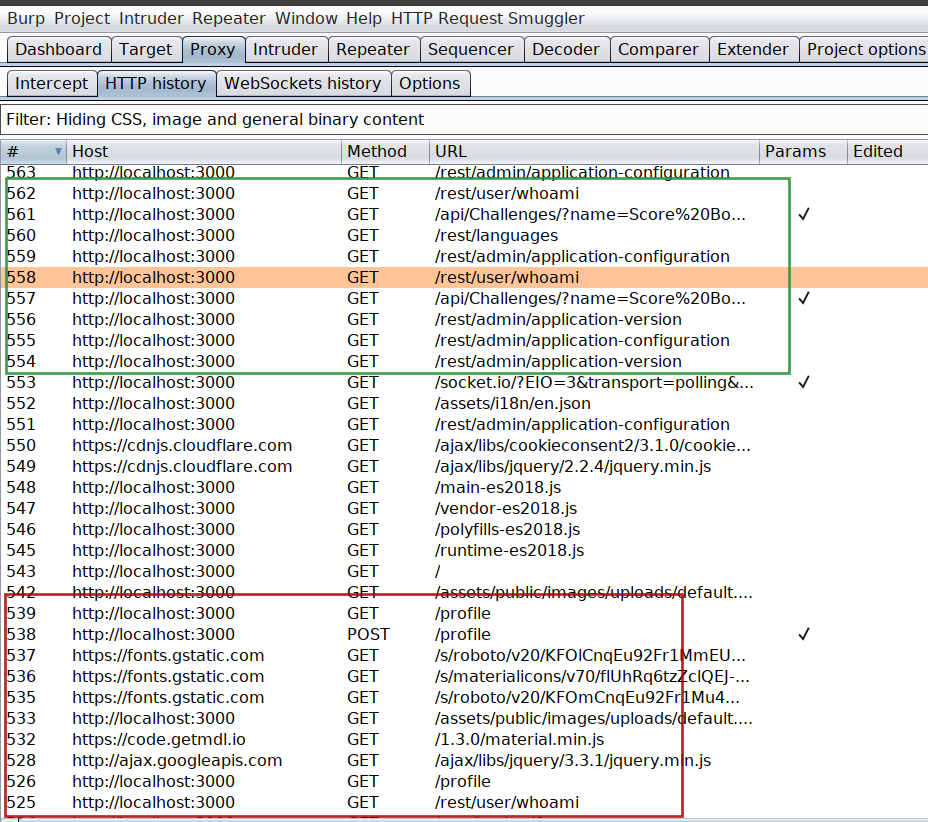Sort by the Edited column header
The height and width of the screenshot is (822, 928).
pos(887,151)
